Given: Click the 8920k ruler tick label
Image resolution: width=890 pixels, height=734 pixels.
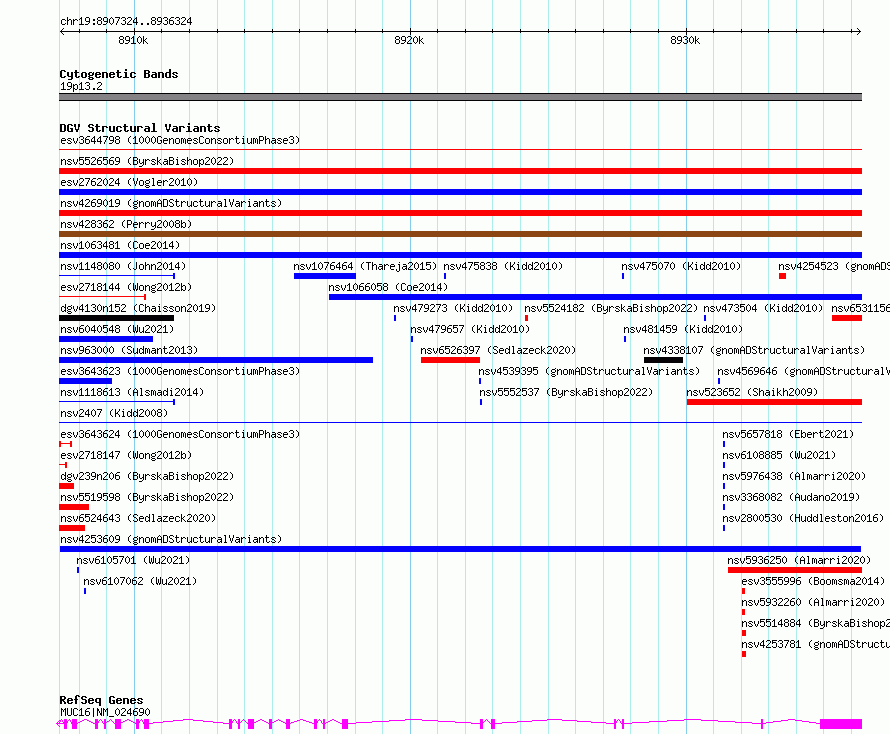Looking at the screenshot, I should tap(409, 40).
